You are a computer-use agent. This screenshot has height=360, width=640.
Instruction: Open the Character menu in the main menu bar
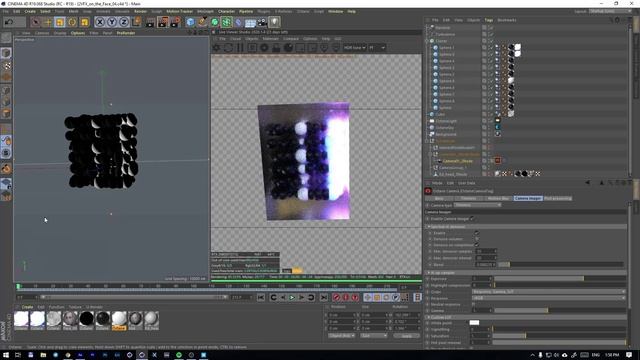pyautogui.click(x=227, y=11)
